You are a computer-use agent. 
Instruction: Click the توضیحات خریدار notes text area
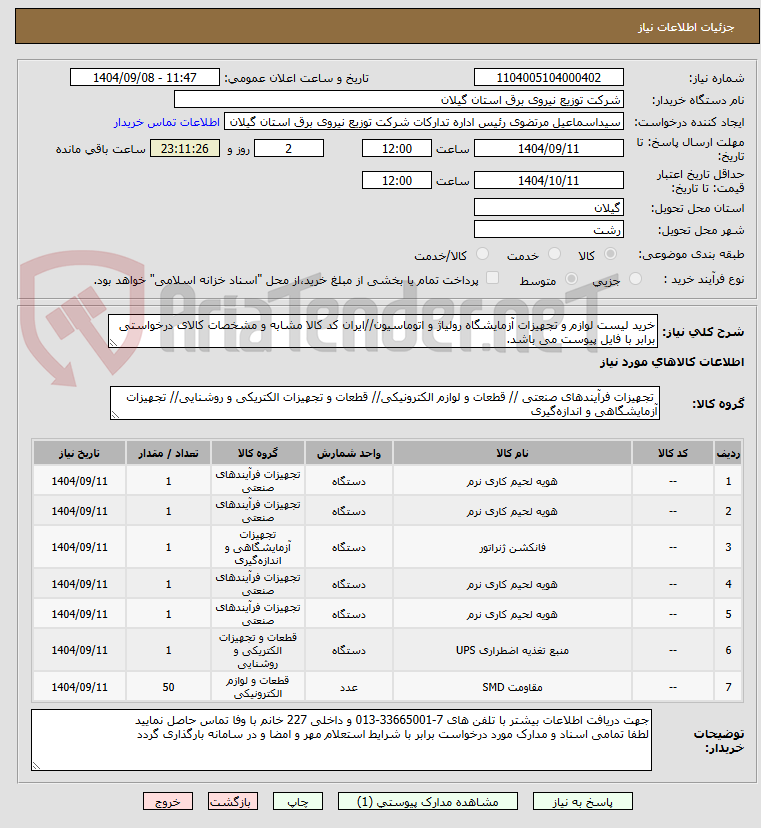pyautogui.click(x=341, y=740)
